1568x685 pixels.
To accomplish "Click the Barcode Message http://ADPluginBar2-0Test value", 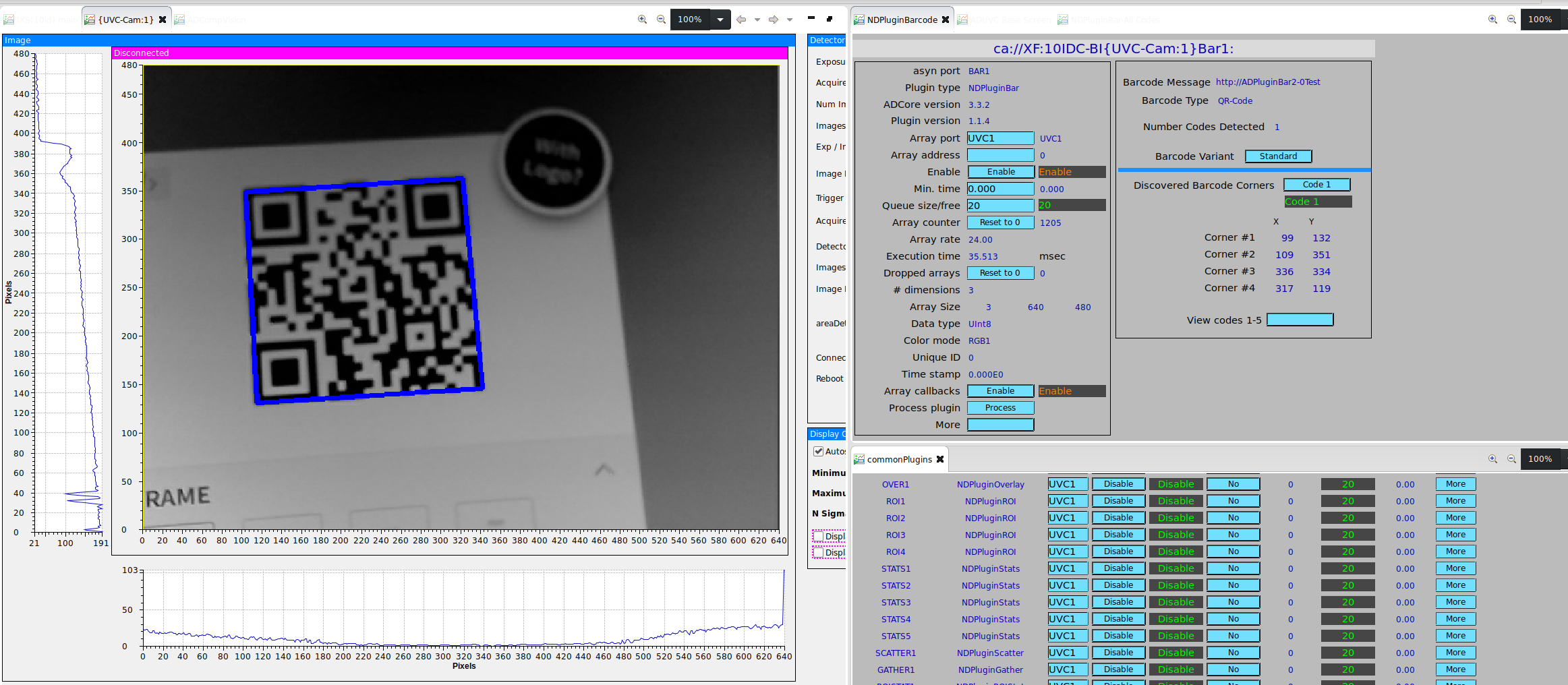I will [1268, 82].
